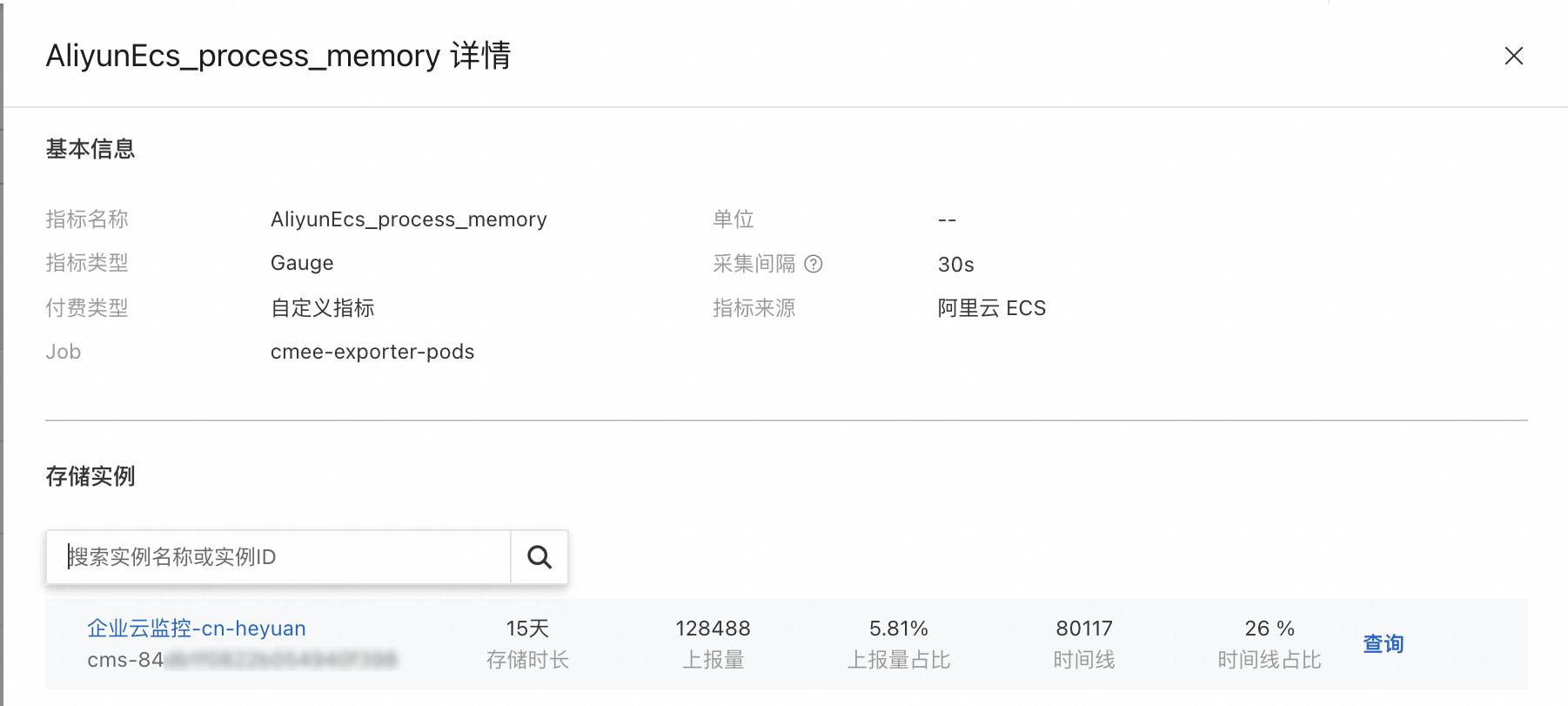Open the 企业云监控-cn-heyuan instance link
The width and height of the screenshot is (1568, 706).
197,628
